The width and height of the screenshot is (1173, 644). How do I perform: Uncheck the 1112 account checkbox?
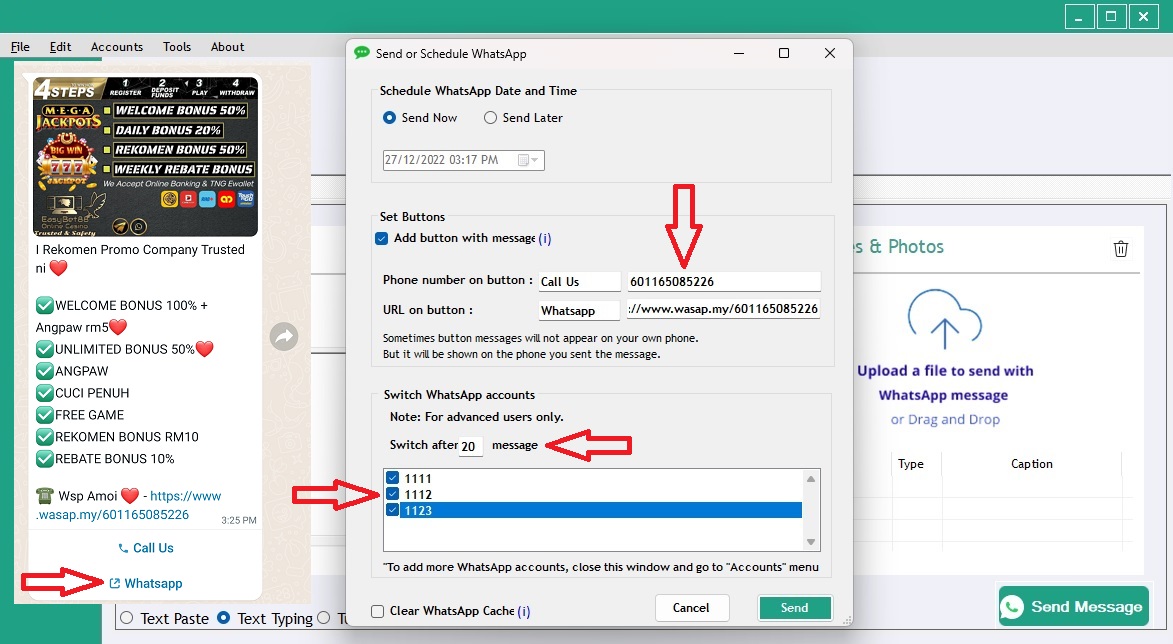[x=393, y=494]
